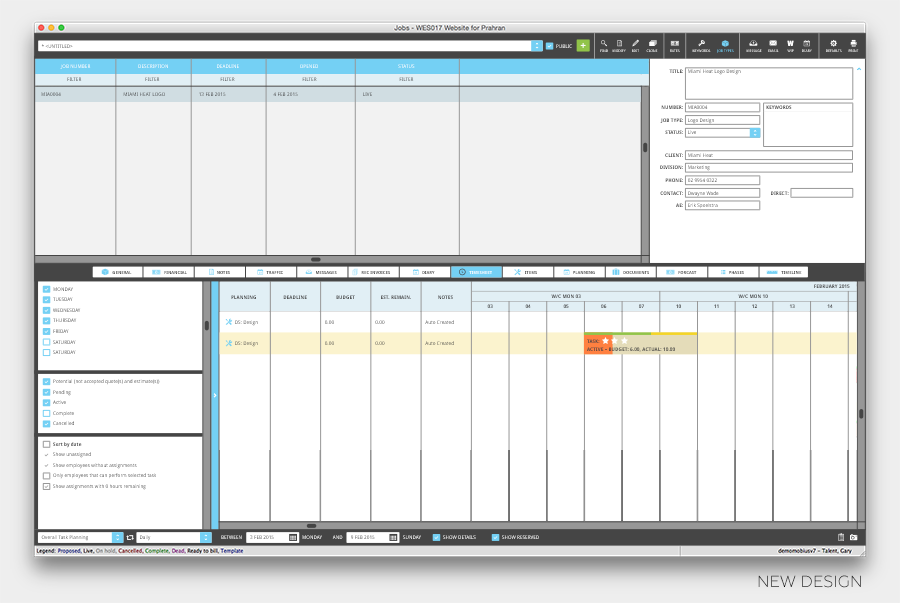Viewport: 900px width, 603px height.
Task: Clone the job using Clone icon
Action: [652, 45]
